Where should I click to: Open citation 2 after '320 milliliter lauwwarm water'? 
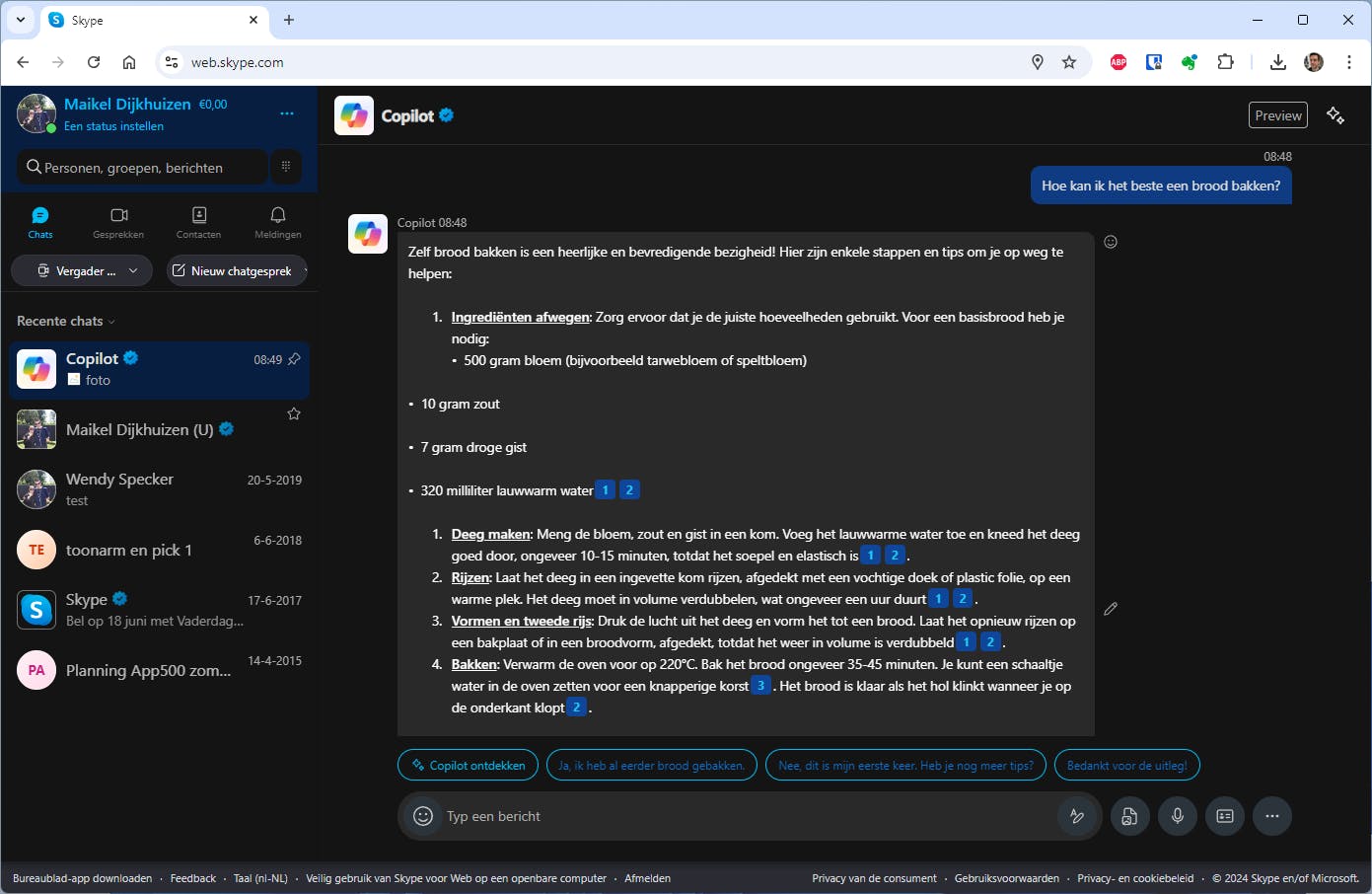(x=629, y=490)
